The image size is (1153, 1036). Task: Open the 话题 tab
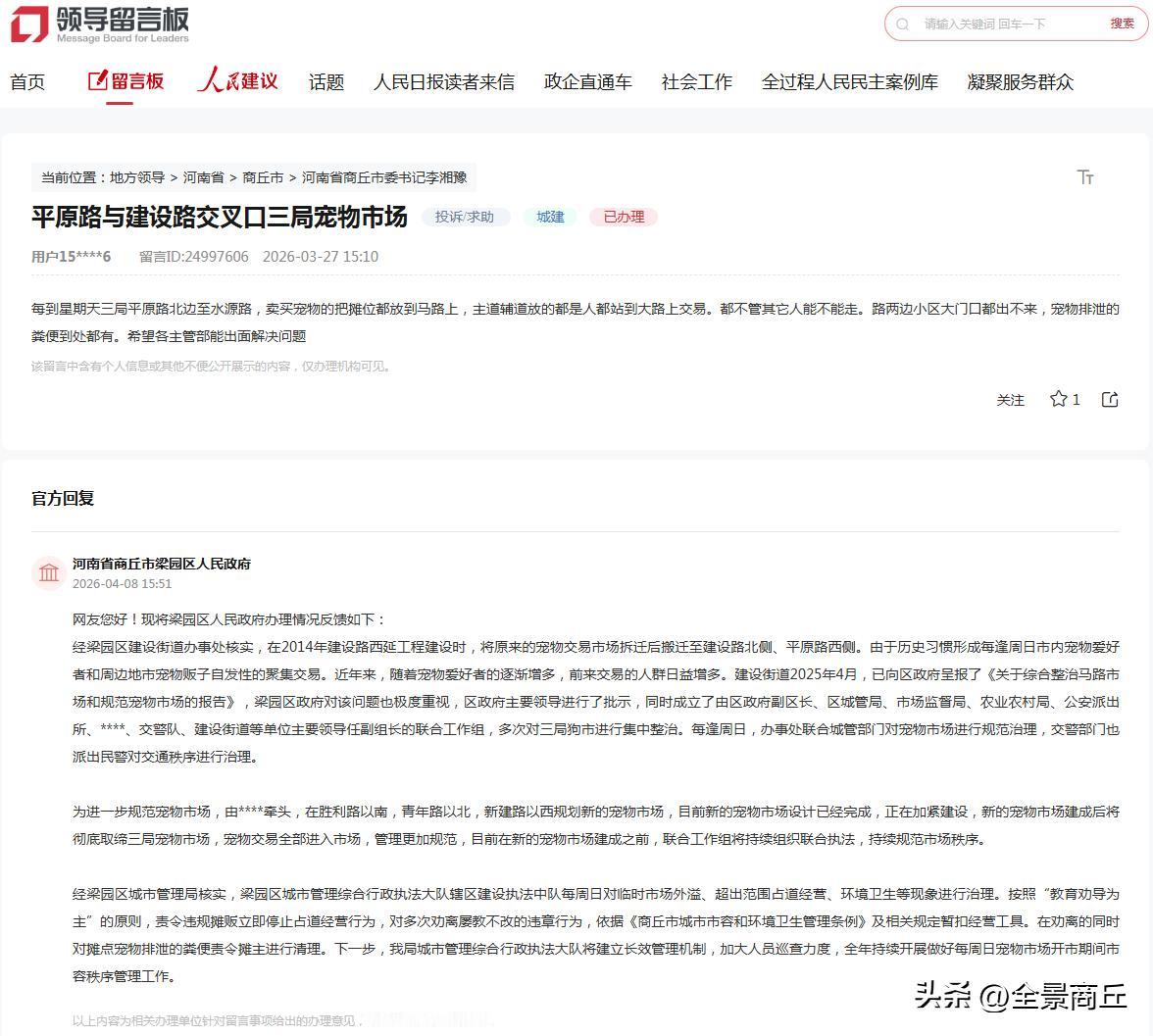(x=325, y=82)
